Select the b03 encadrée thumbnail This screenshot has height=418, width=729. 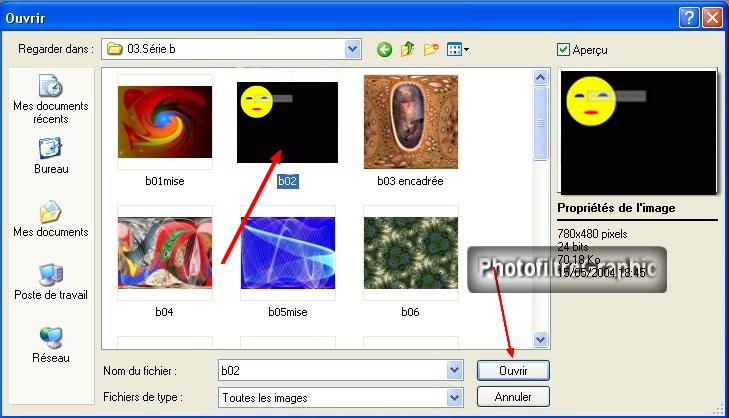[x=410, y=122]
